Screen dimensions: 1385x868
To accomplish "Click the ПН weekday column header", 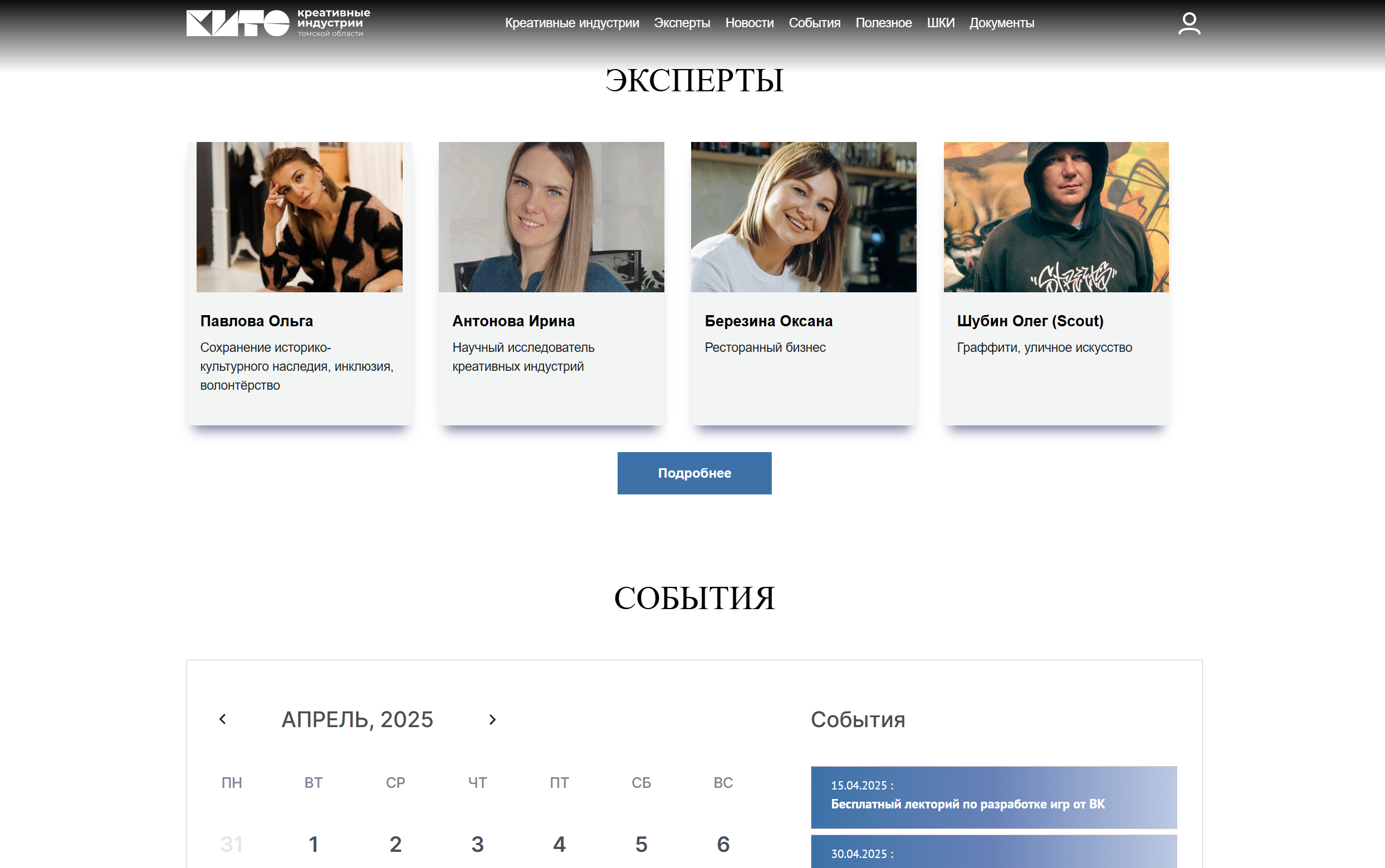I will click(232, 782).
